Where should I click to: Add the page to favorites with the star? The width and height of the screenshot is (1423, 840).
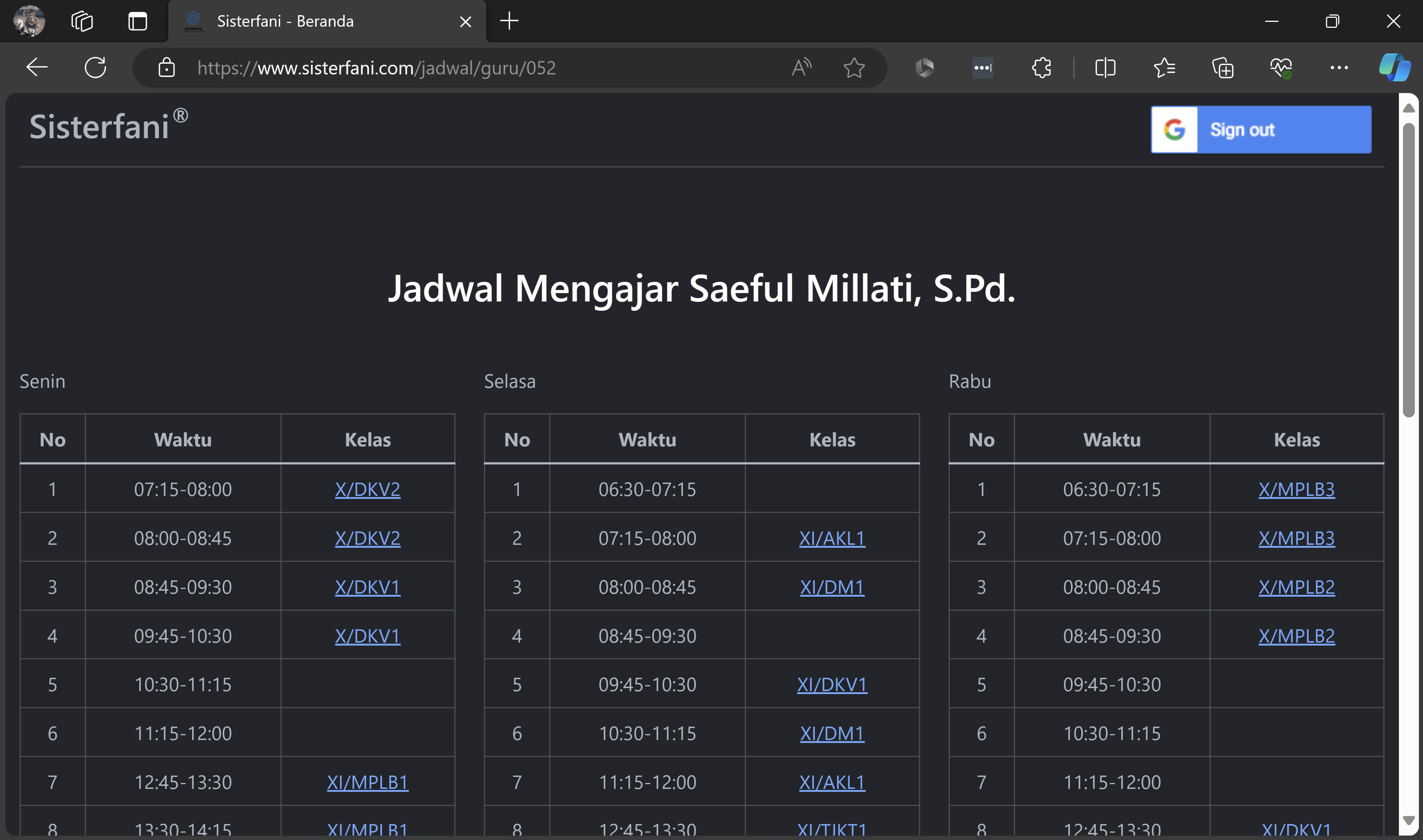tap(854, 67)
